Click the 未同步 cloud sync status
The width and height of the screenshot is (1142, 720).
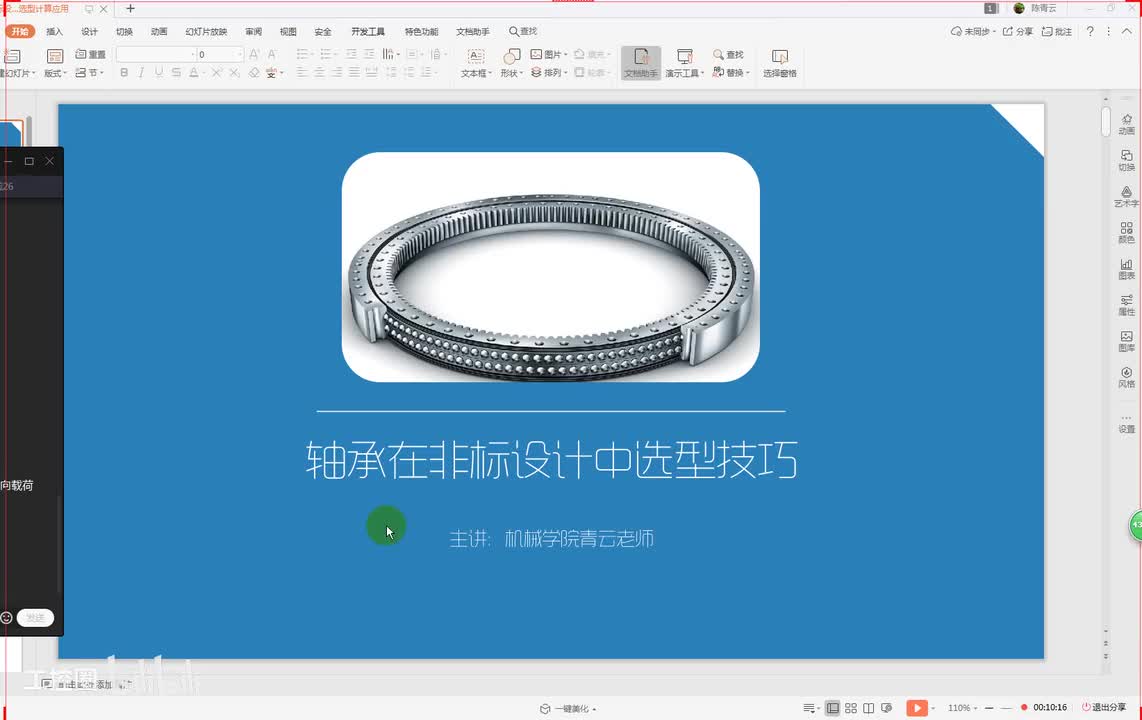(973, 31)
